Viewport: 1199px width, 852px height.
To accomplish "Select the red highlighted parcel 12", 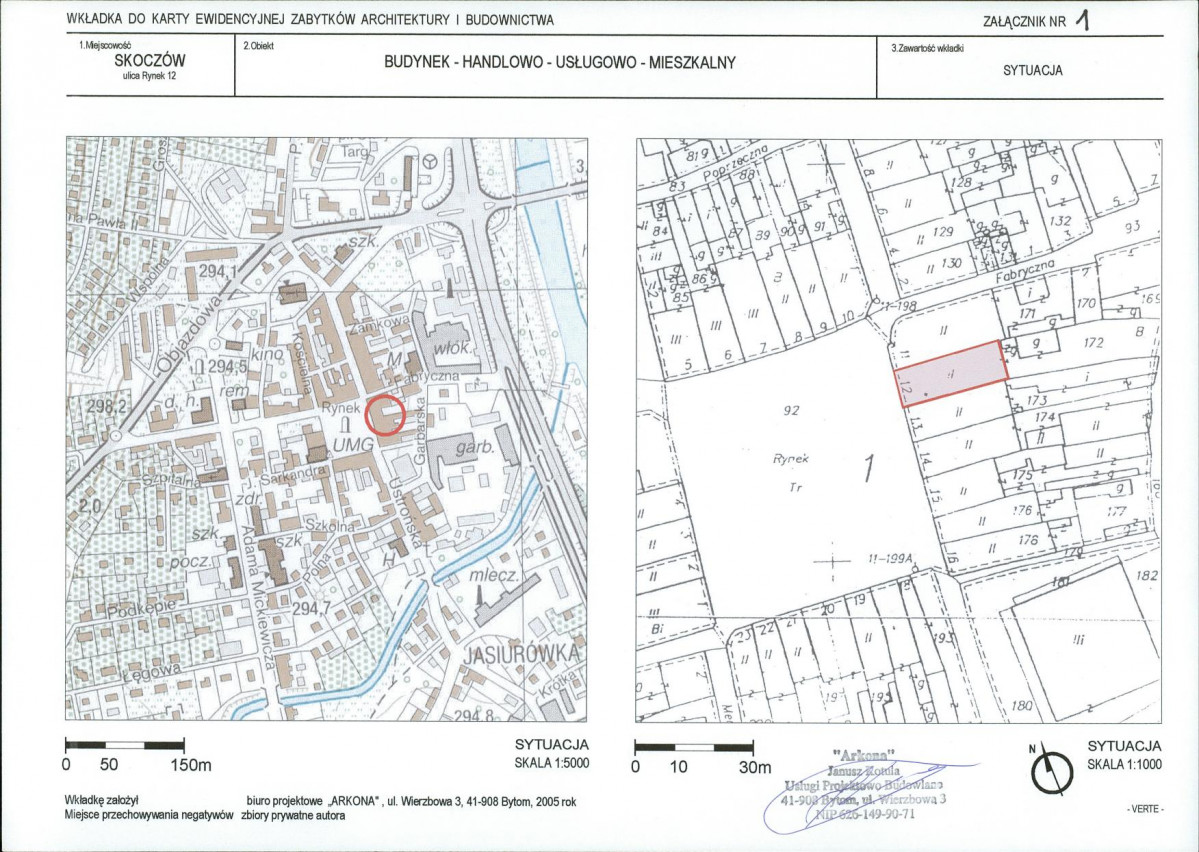I will pos(950,374).
